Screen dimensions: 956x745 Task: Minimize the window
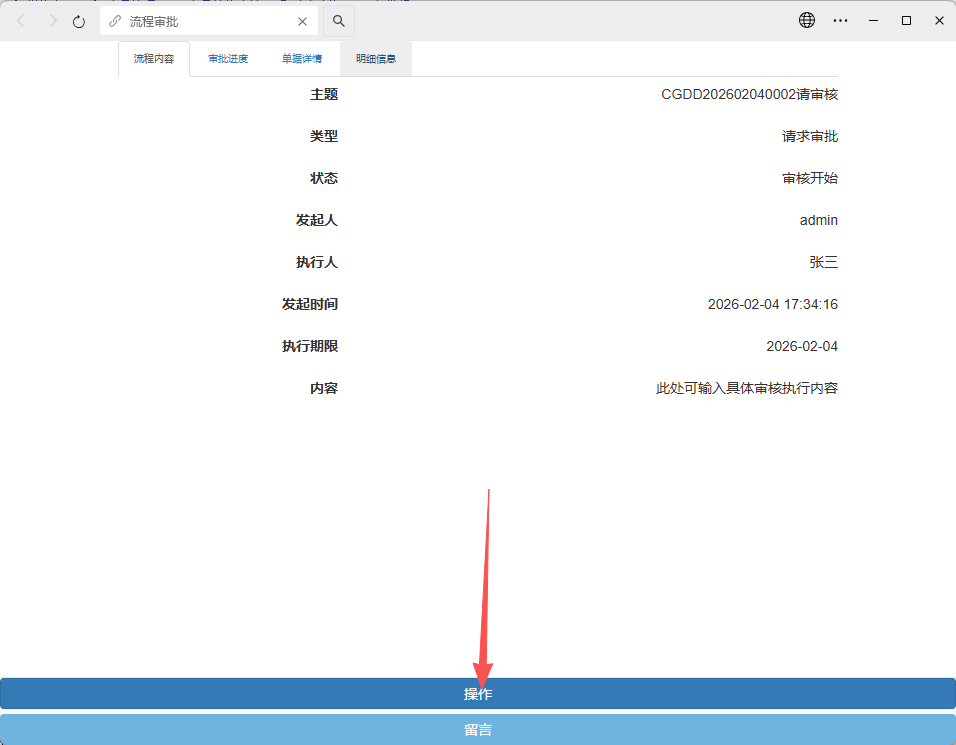click(873, 20)
